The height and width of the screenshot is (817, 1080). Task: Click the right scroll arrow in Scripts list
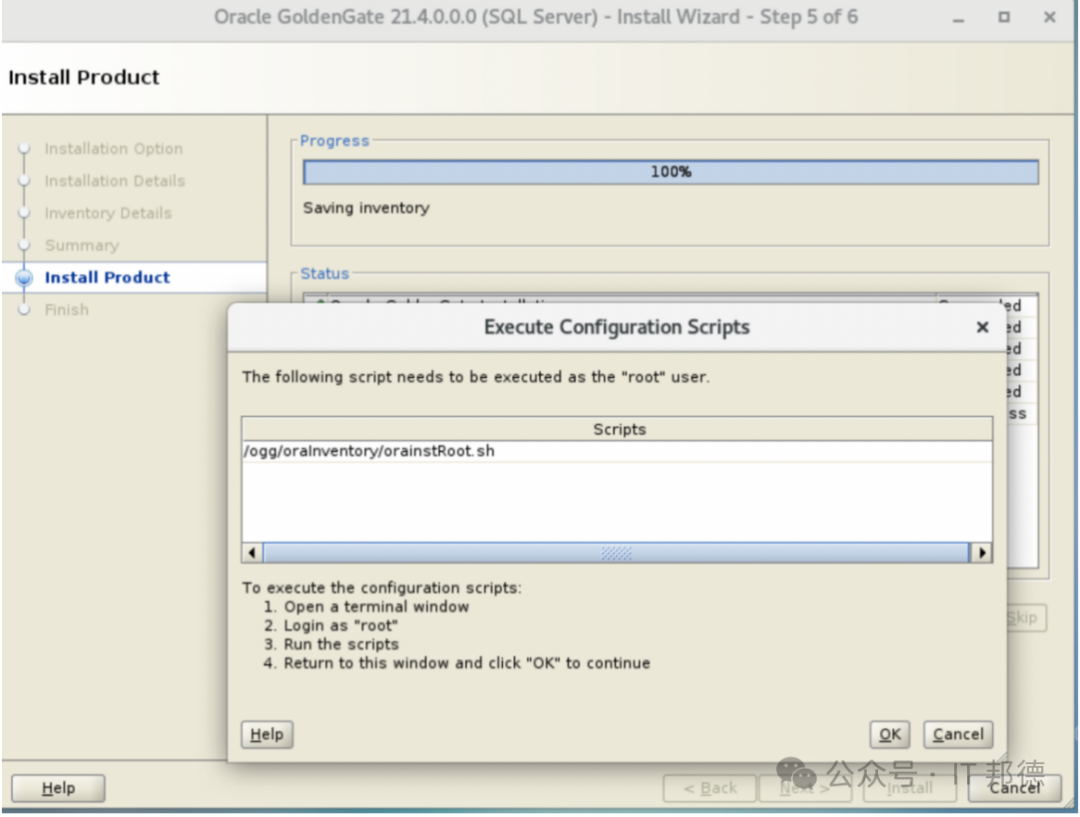click(x=982, y=553)
